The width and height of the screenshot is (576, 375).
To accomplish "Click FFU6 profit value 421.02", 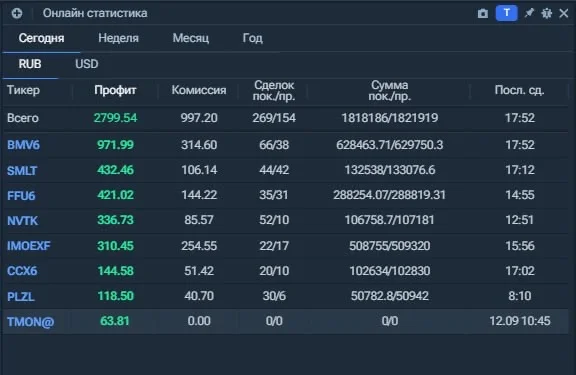I will 115,195.
